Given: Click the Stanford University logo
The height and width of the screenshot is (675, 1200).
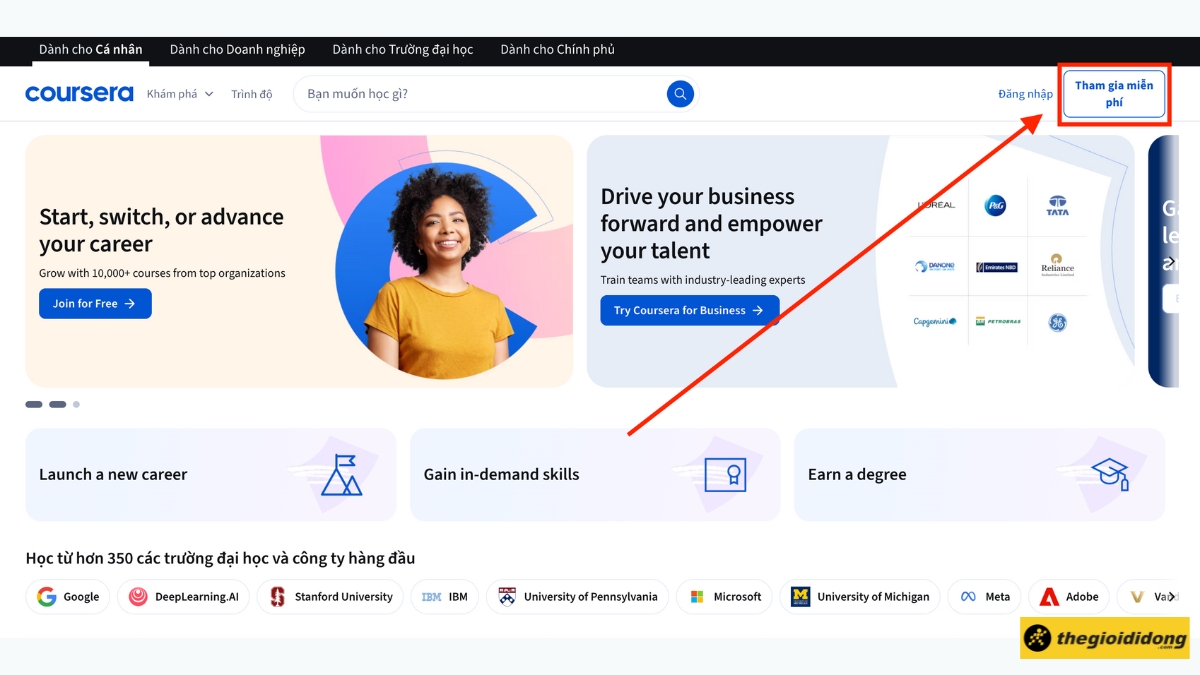Looking at the screenshot, I should coord(329,597).
